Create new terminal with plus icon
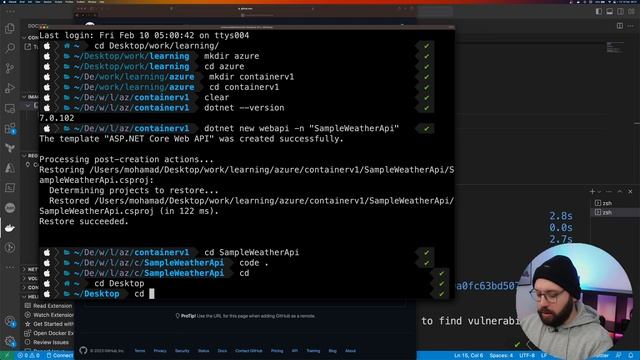Screen dimensions: 640x360 (592, 191)
